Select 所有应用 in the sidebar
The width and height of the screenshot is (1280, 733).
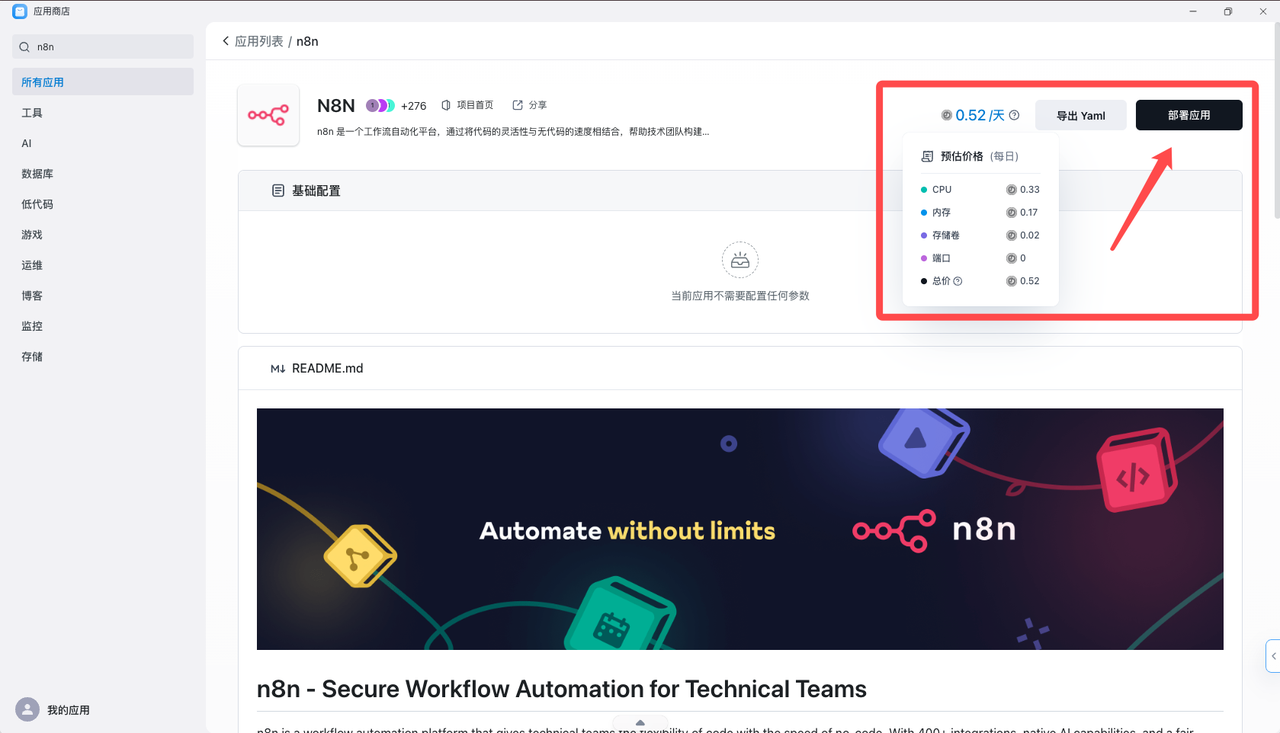pos(103,82)
